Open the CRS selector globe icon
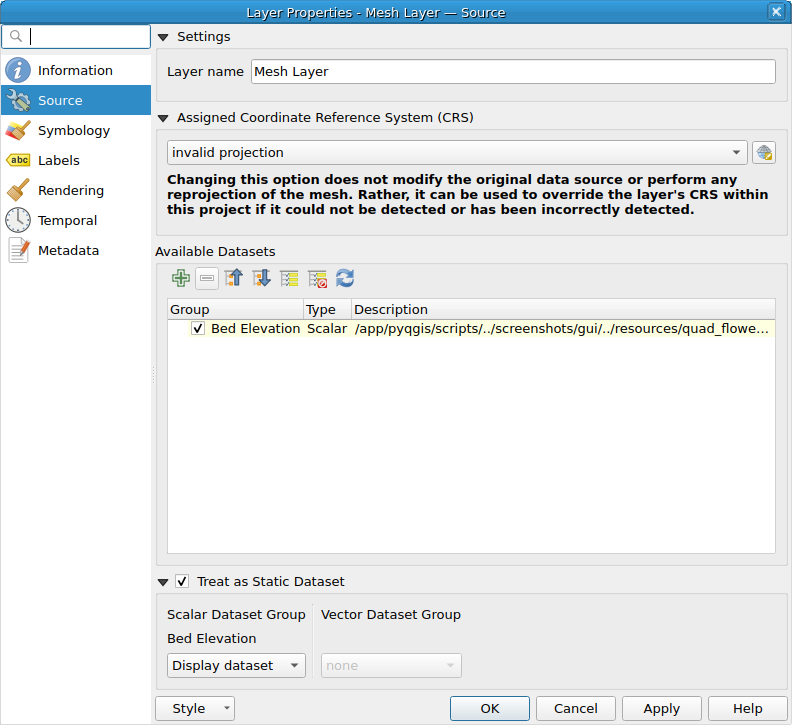 (764, 153)
